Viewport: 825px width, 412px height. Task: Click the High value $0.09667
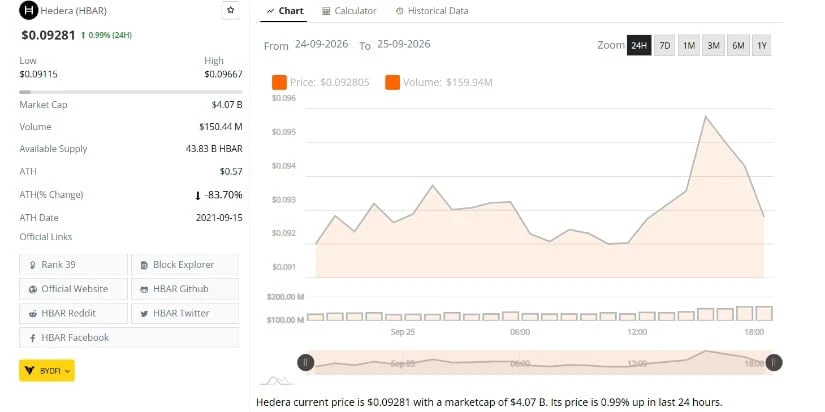224,74
